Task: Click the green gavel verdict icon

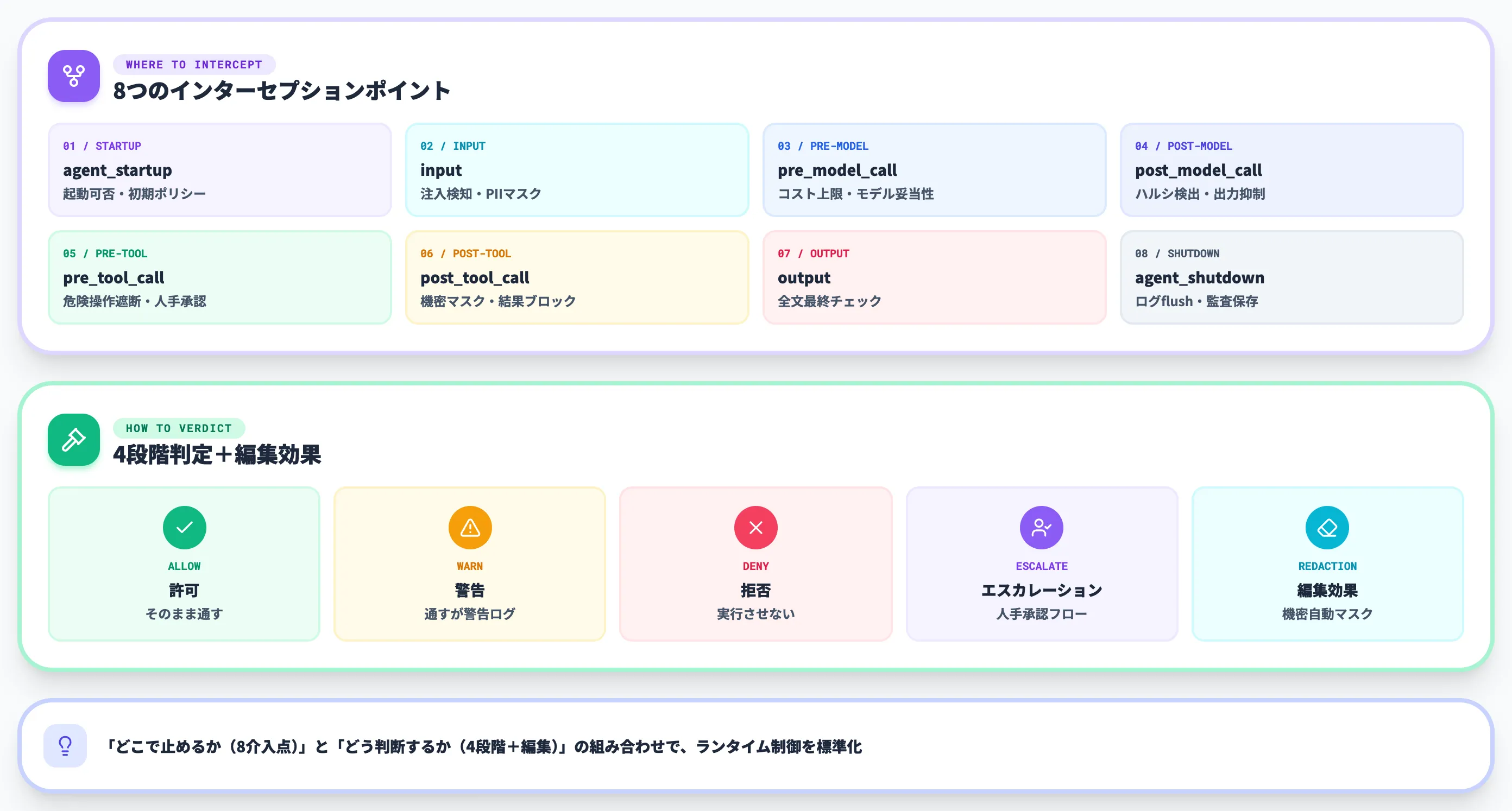Action: (73, 440)
